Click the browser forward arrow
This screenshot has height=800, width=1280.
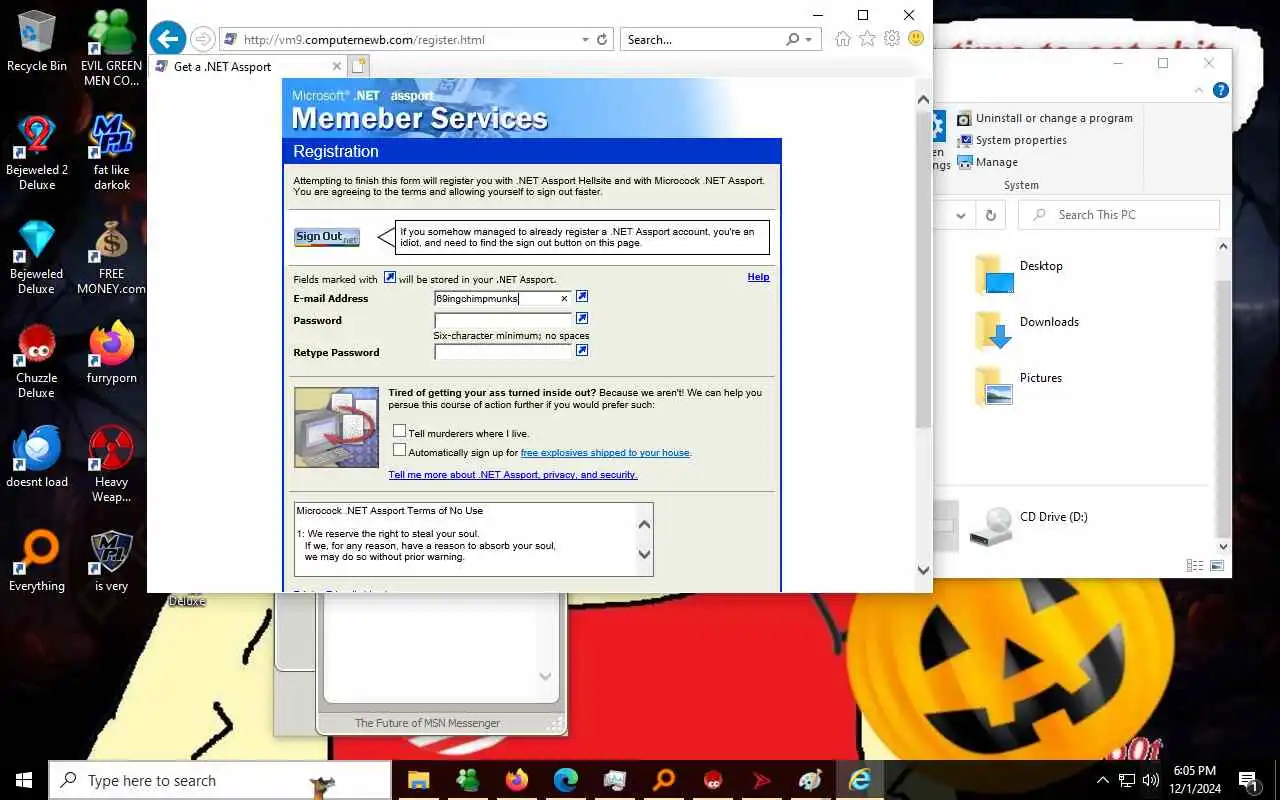pos(203,39)
